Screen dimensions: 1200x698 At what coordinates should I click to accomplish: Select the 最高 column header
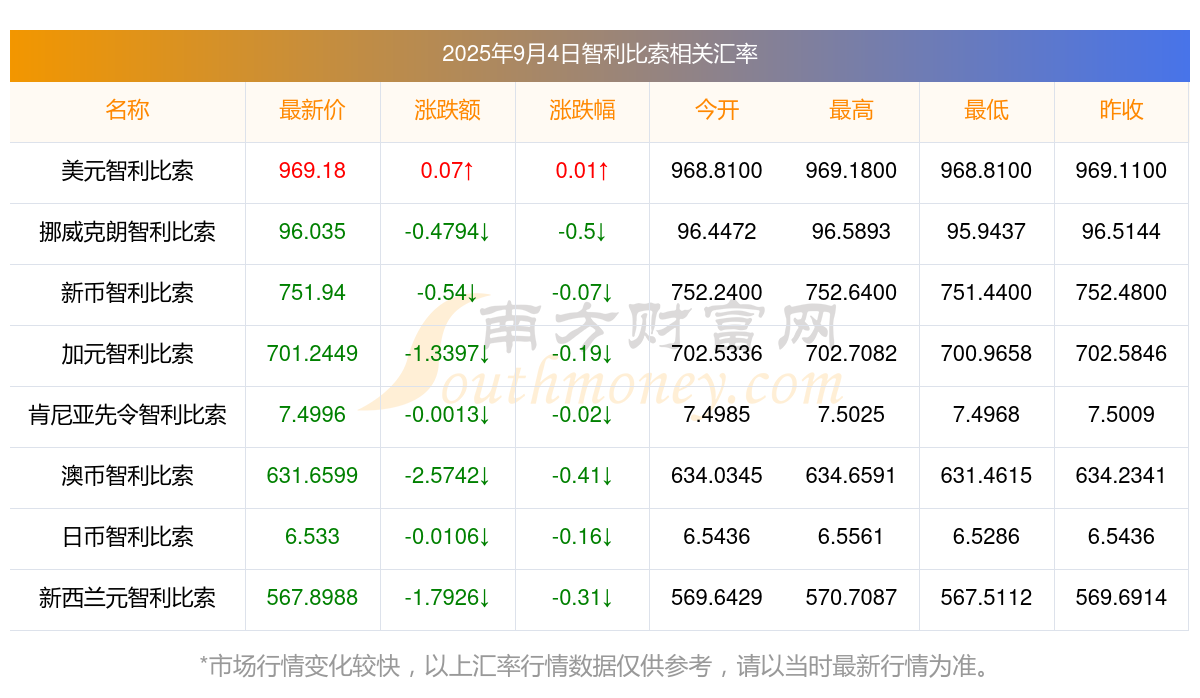pos(851,110)
